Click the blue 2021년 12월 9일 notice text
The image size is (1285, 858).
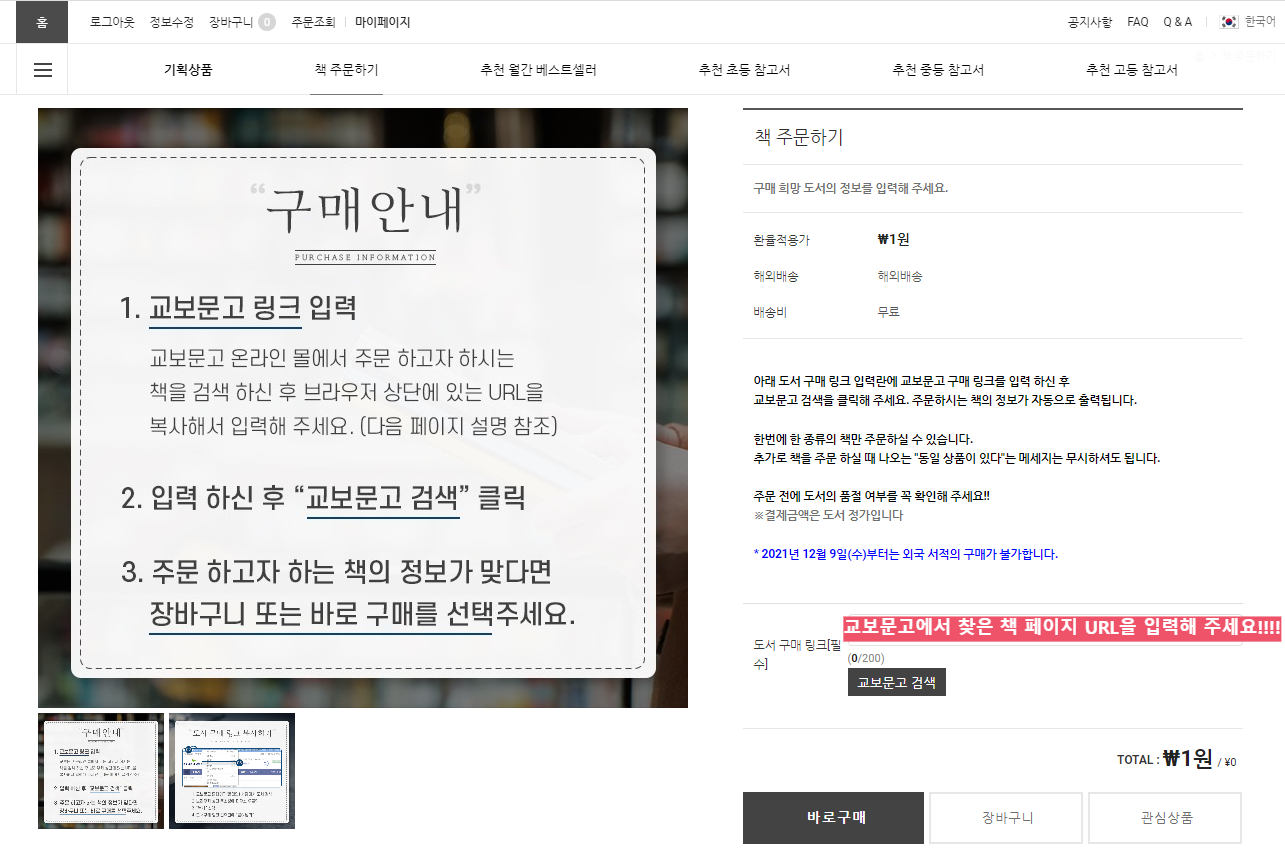pyautogui.click(x=906, y=553)
